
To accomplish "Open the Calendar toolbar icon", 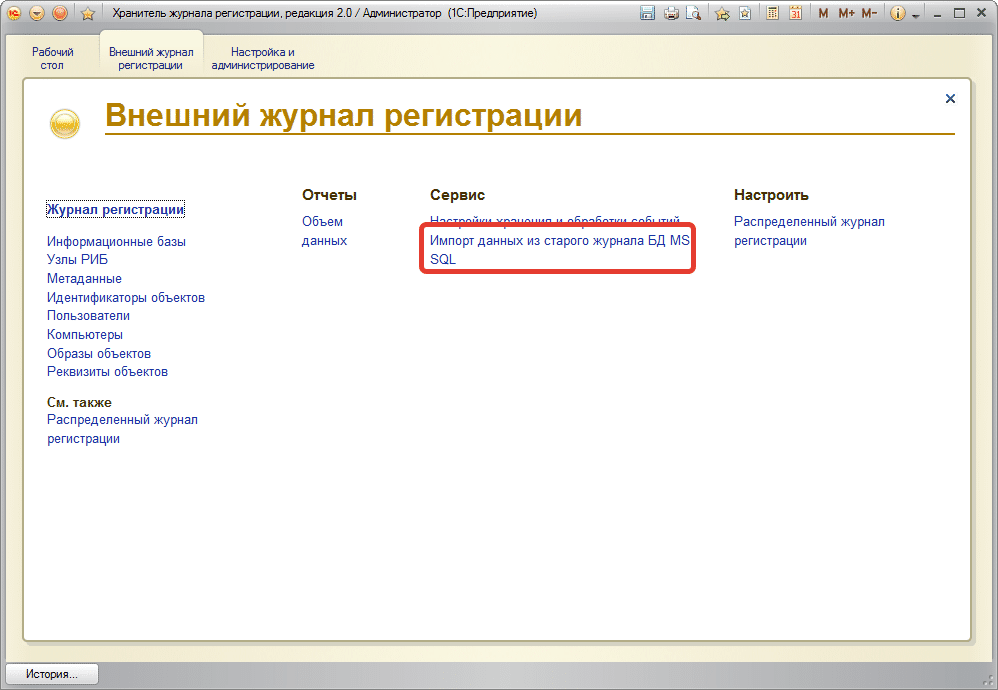I will (x=795, y=13).
